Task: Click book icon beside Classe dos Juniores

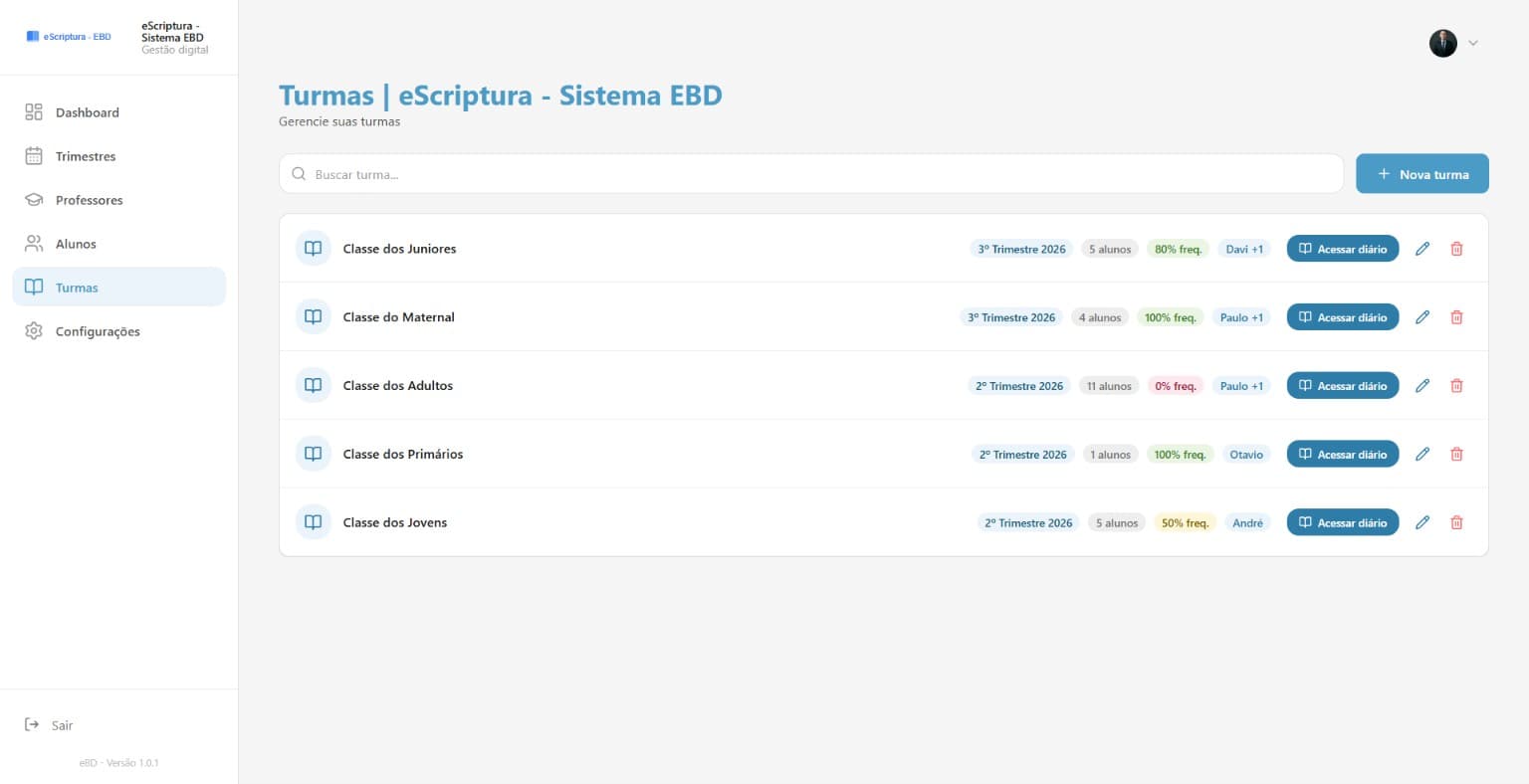Action: [x=313, y=249]
